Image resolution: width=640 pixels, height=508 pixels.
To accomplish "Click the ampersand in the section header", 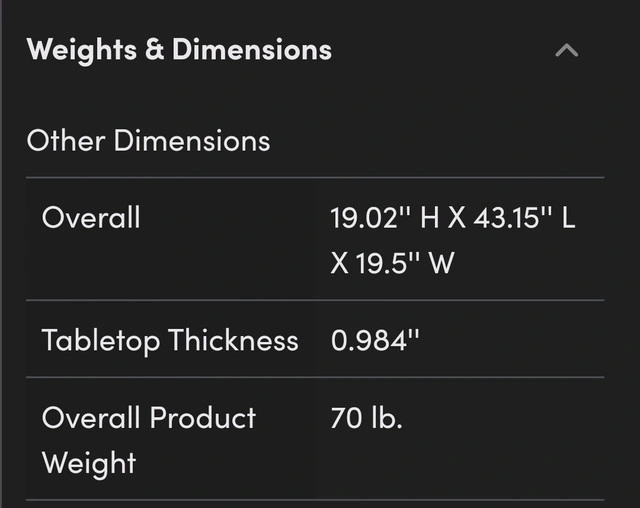I will point(154,50).
